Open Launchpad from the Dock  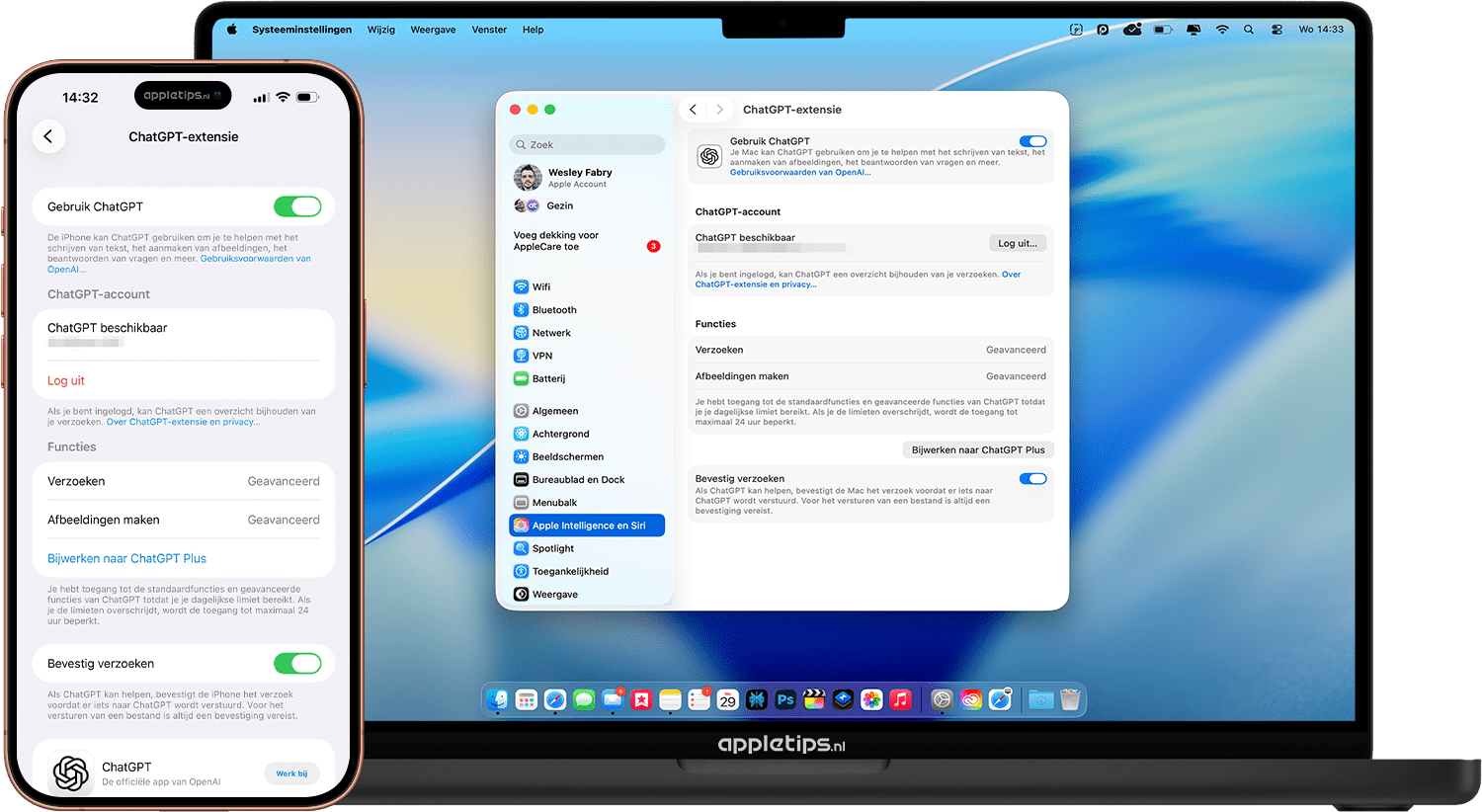[527, 699]
